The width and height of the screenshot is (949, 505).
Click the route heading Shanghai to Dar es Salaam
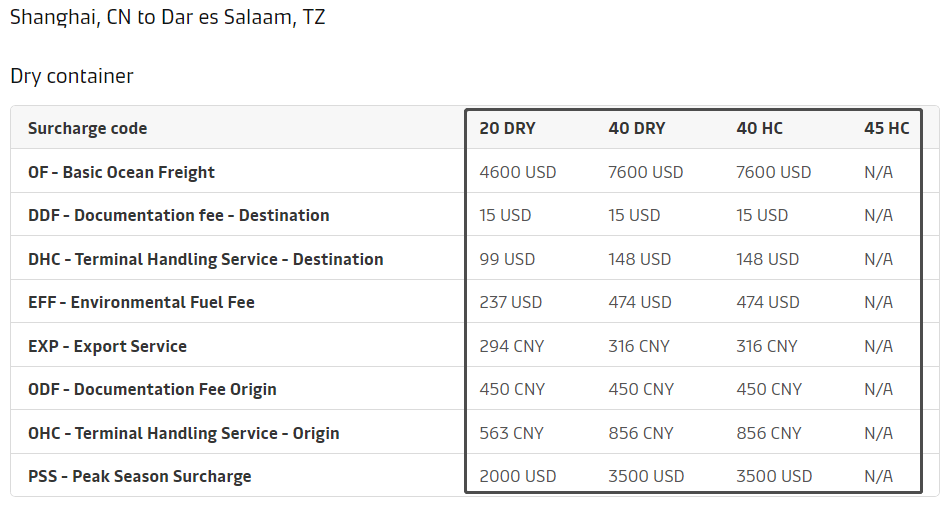(167, 18)
